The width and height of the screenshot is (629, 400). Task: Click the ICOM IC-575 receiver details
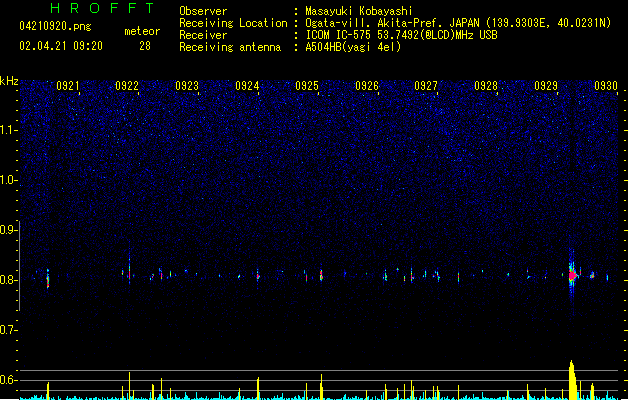coord(401,35)
